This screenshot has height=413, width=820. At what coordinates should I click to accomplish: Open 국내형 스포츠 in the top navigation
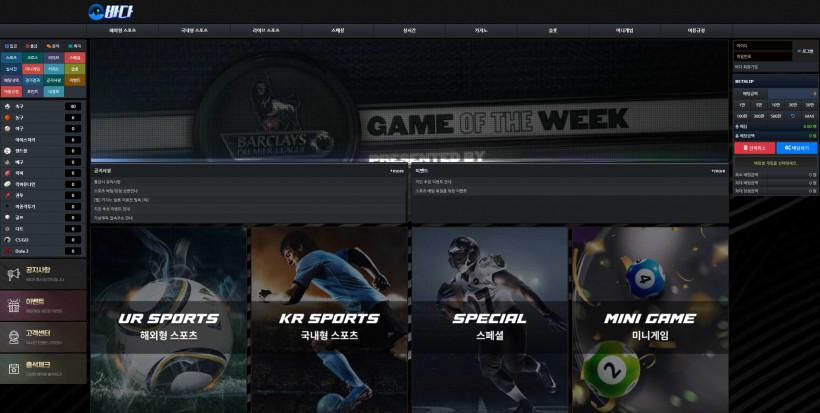194,31
